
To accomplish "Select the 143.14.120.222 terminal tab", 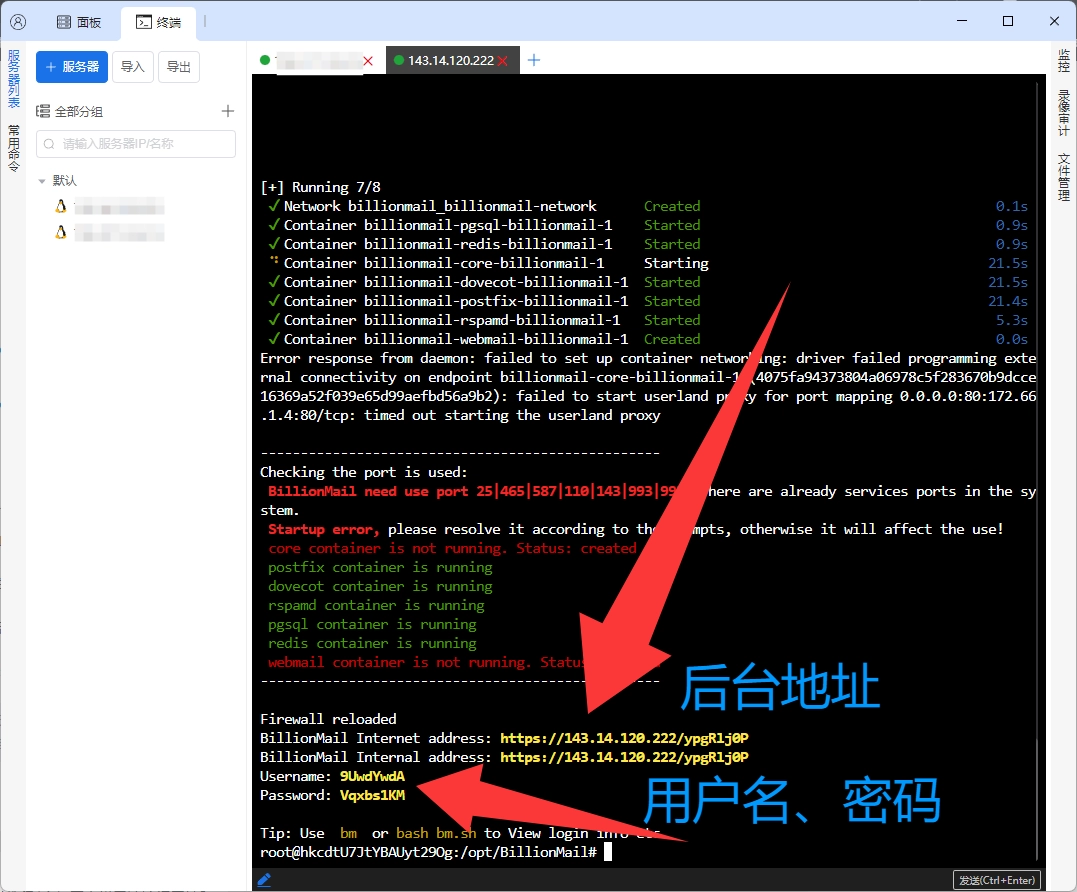I will click(451, 60).
